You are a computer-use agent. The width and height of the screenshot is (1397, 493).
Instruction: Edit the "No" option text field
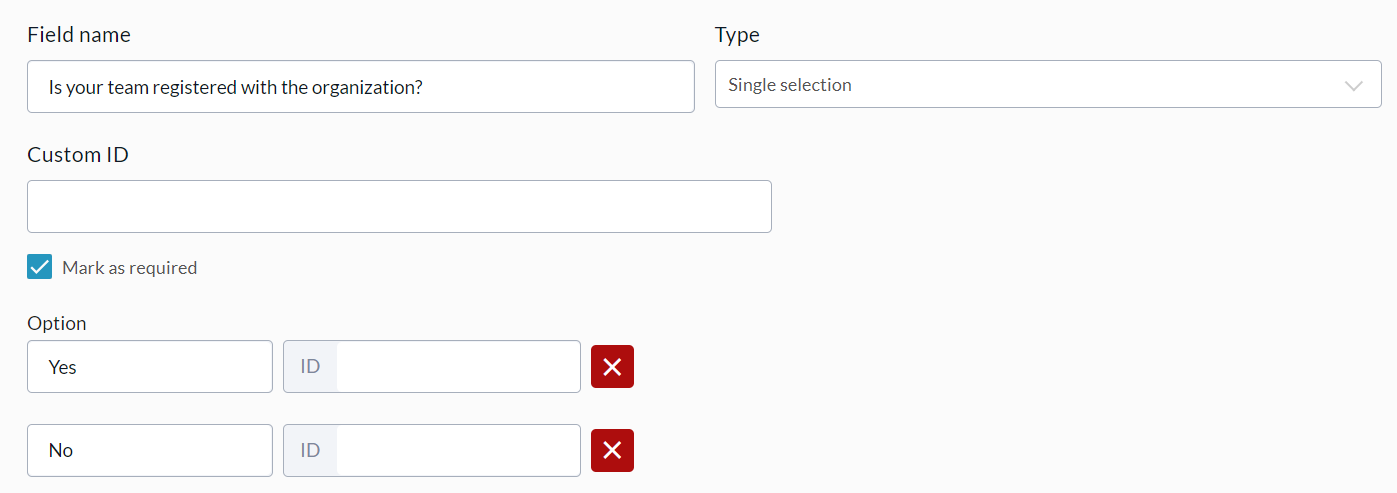click(x=150, y=450)
